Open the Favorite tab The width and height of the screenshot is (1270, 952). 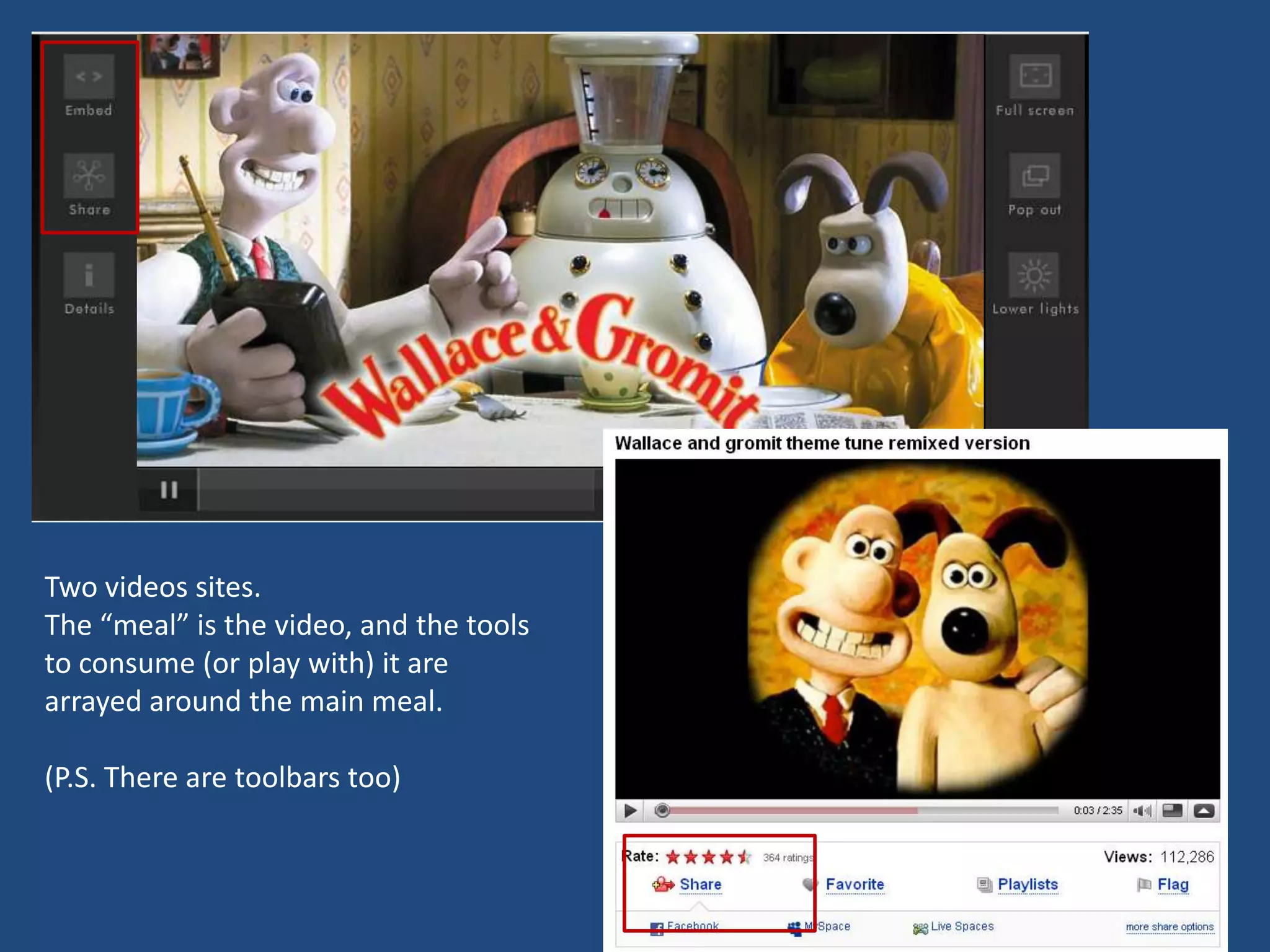pyautogui.click(x=854, y=884)
